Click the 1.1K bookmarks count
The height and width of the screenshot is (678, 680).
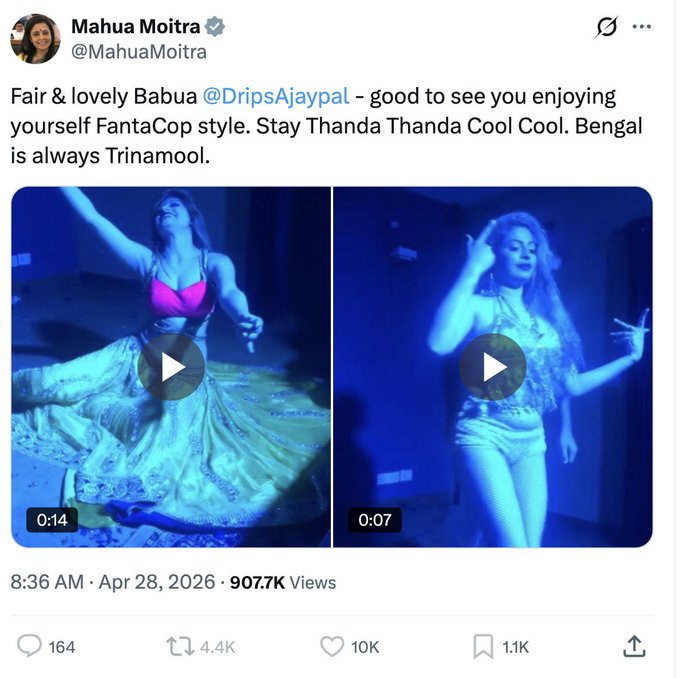pyautogui.click(x=515, y=647)
